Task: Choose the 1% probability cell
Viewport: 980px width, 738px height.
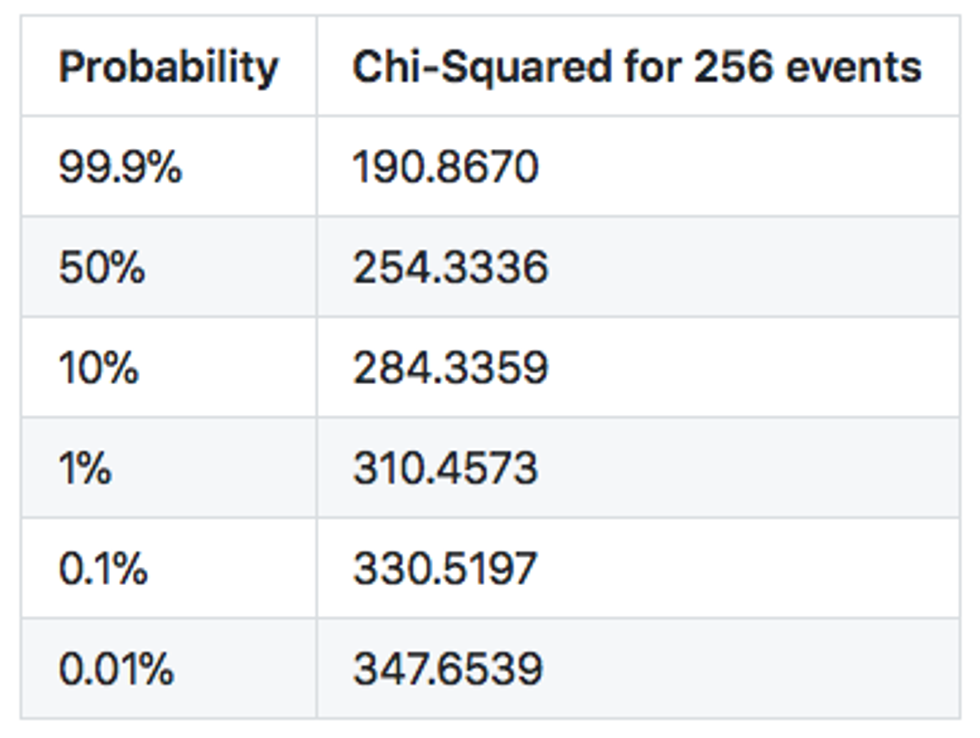Action: pos(85,467)
